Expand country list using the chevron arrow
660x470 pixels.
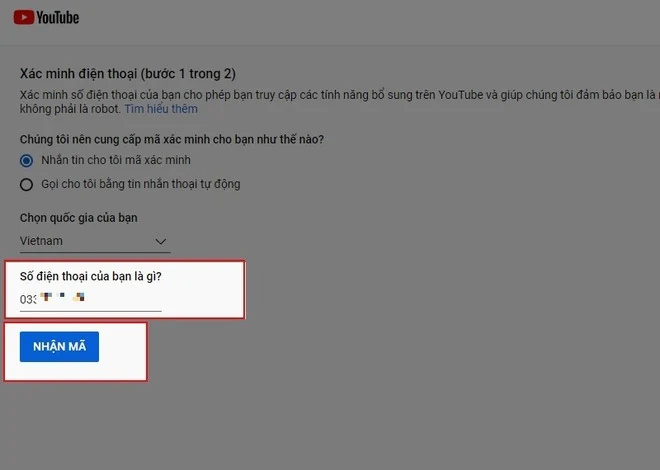coord(161,242)
